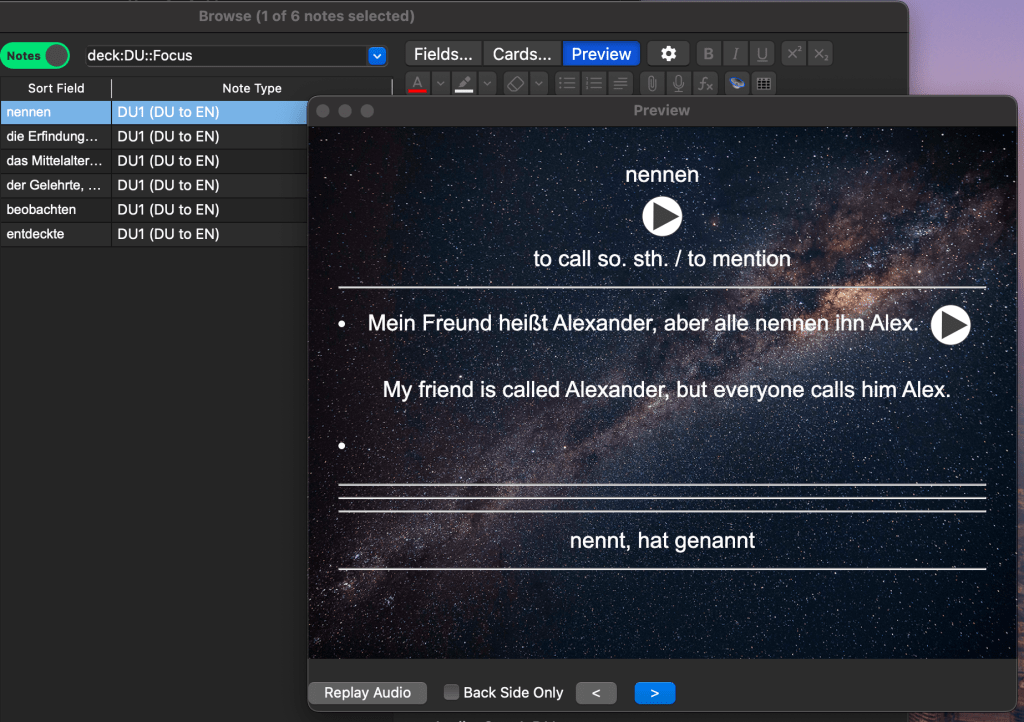
Task: Click the microphone record audio icon
Action: pos(678,84)
